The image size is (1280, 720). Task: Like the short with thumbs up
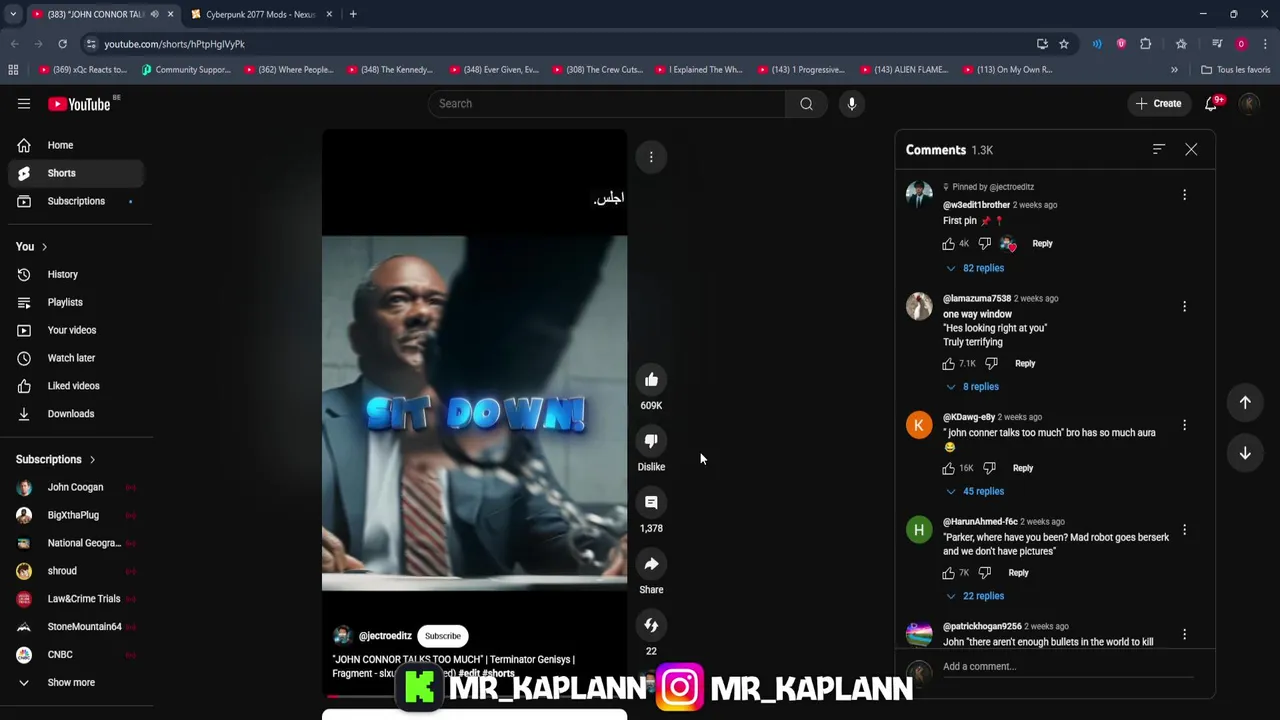pyautogui.click(x=651, y=379)
